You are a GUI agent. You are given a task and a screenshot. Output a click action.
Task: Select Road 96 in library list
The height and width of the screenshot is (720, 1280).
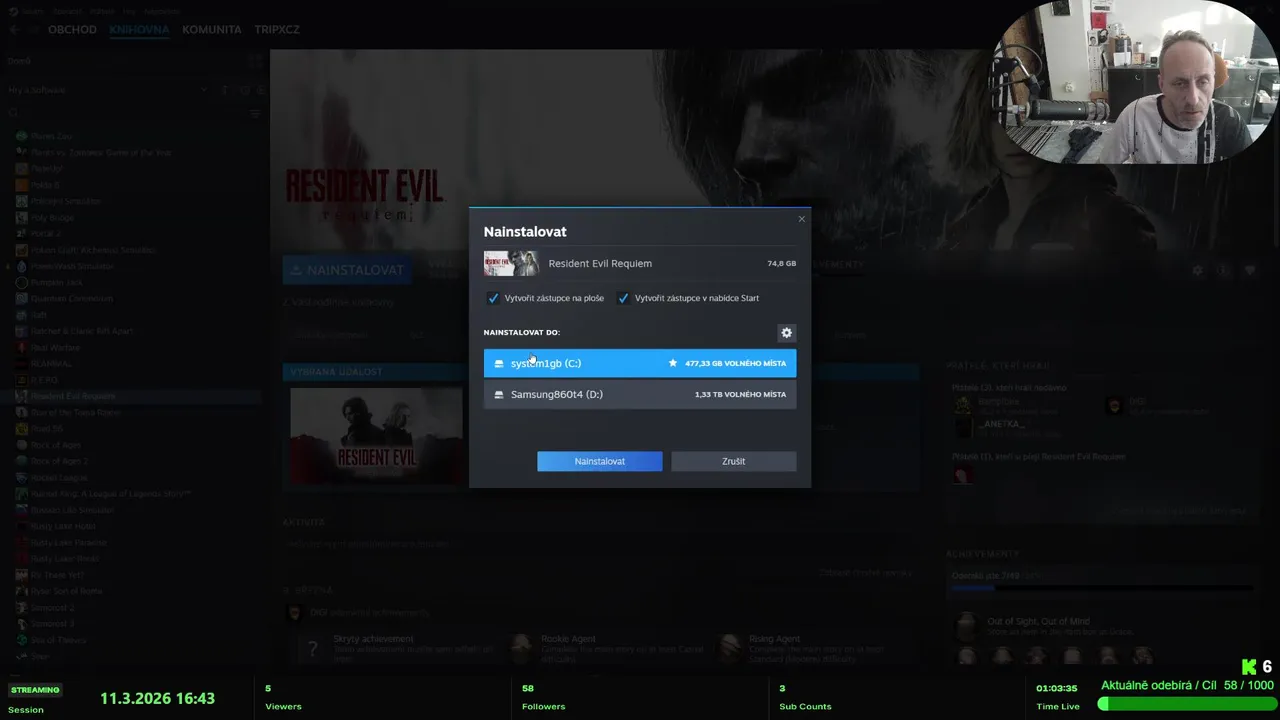tap(46, 428)
